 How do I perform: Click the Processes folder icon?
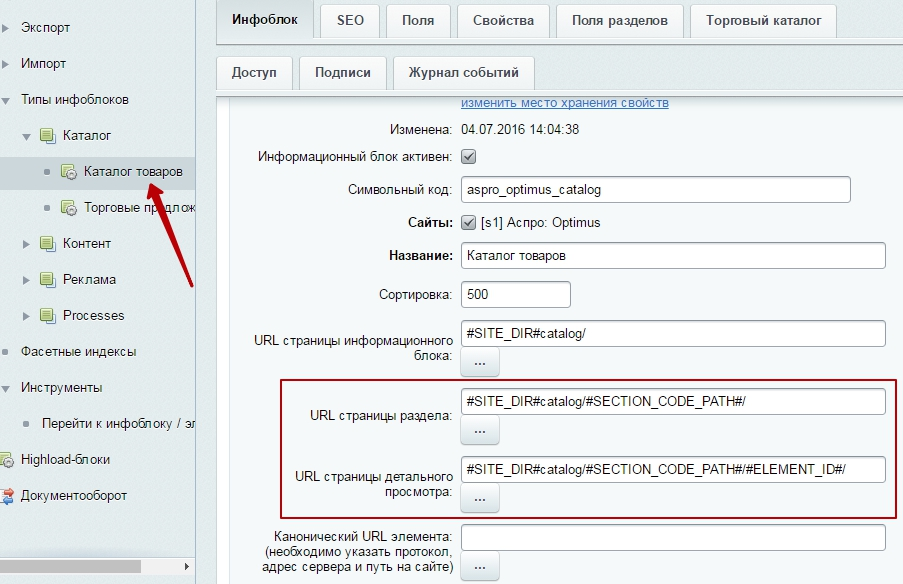pos(47,316)
